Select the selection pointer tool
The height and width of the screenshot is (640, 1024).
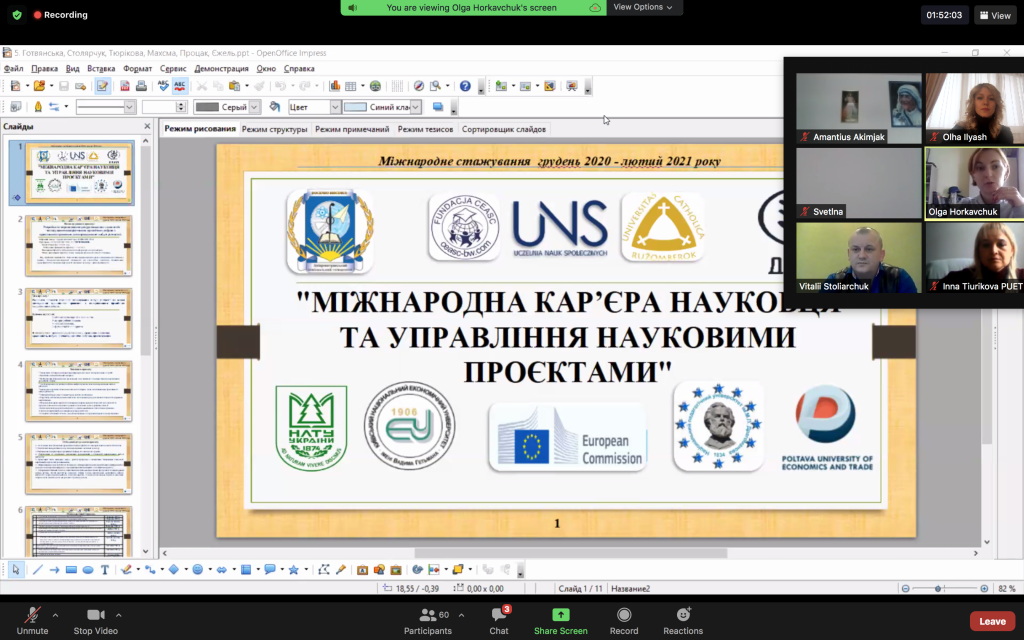(16, 569)
